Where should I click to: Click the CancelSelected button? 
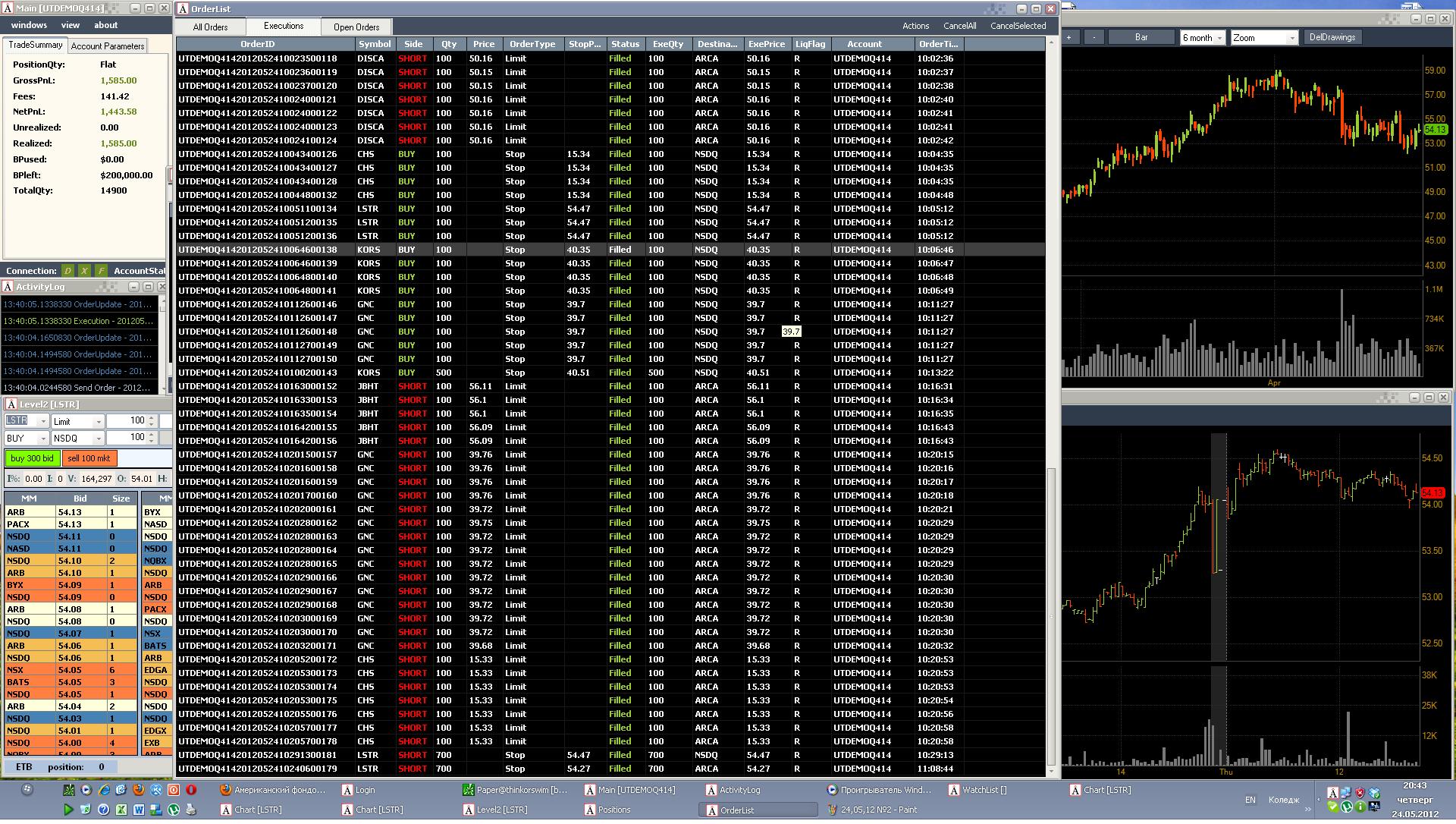1018,26
